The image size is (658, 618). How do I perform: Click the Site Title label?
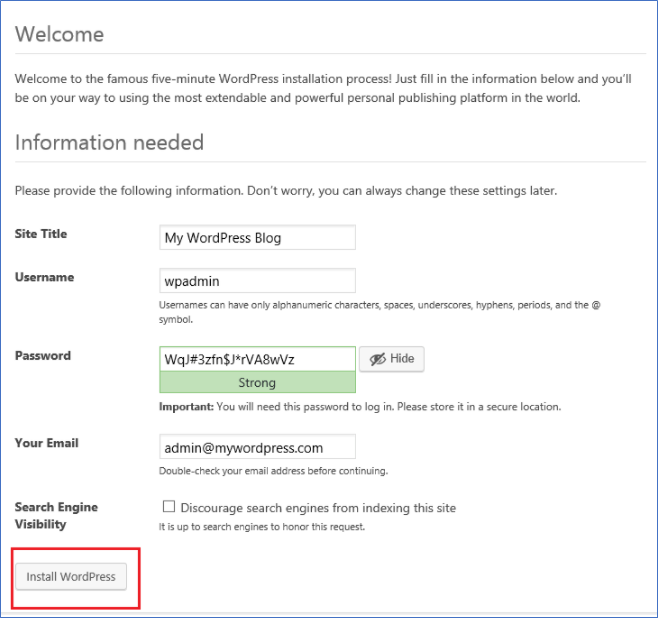coord(41,234)
